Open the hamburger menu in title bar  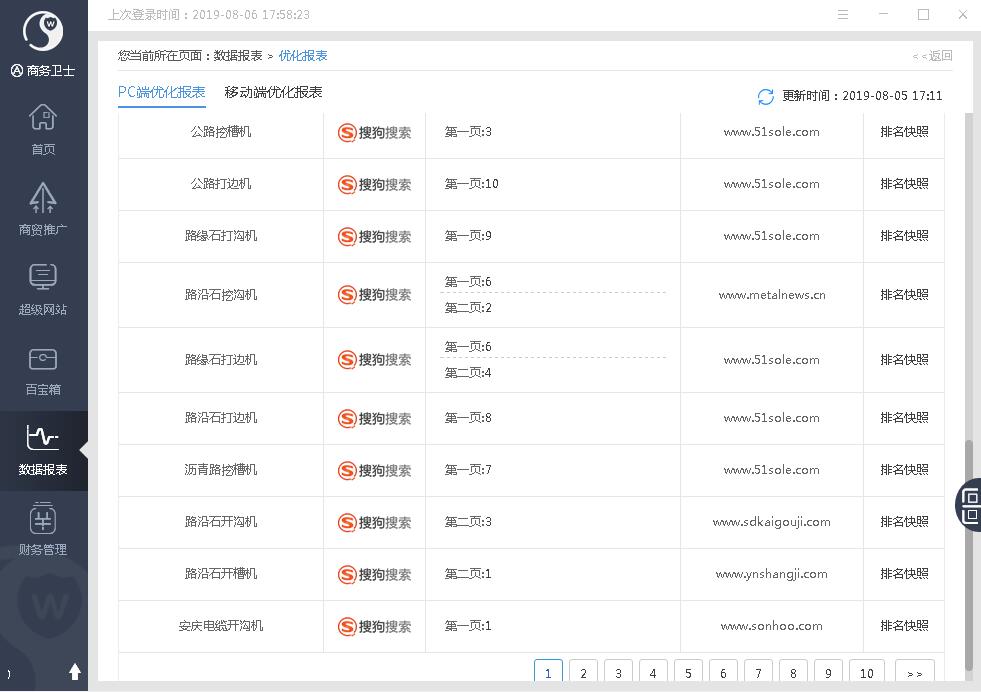click(x=843, y=15)
